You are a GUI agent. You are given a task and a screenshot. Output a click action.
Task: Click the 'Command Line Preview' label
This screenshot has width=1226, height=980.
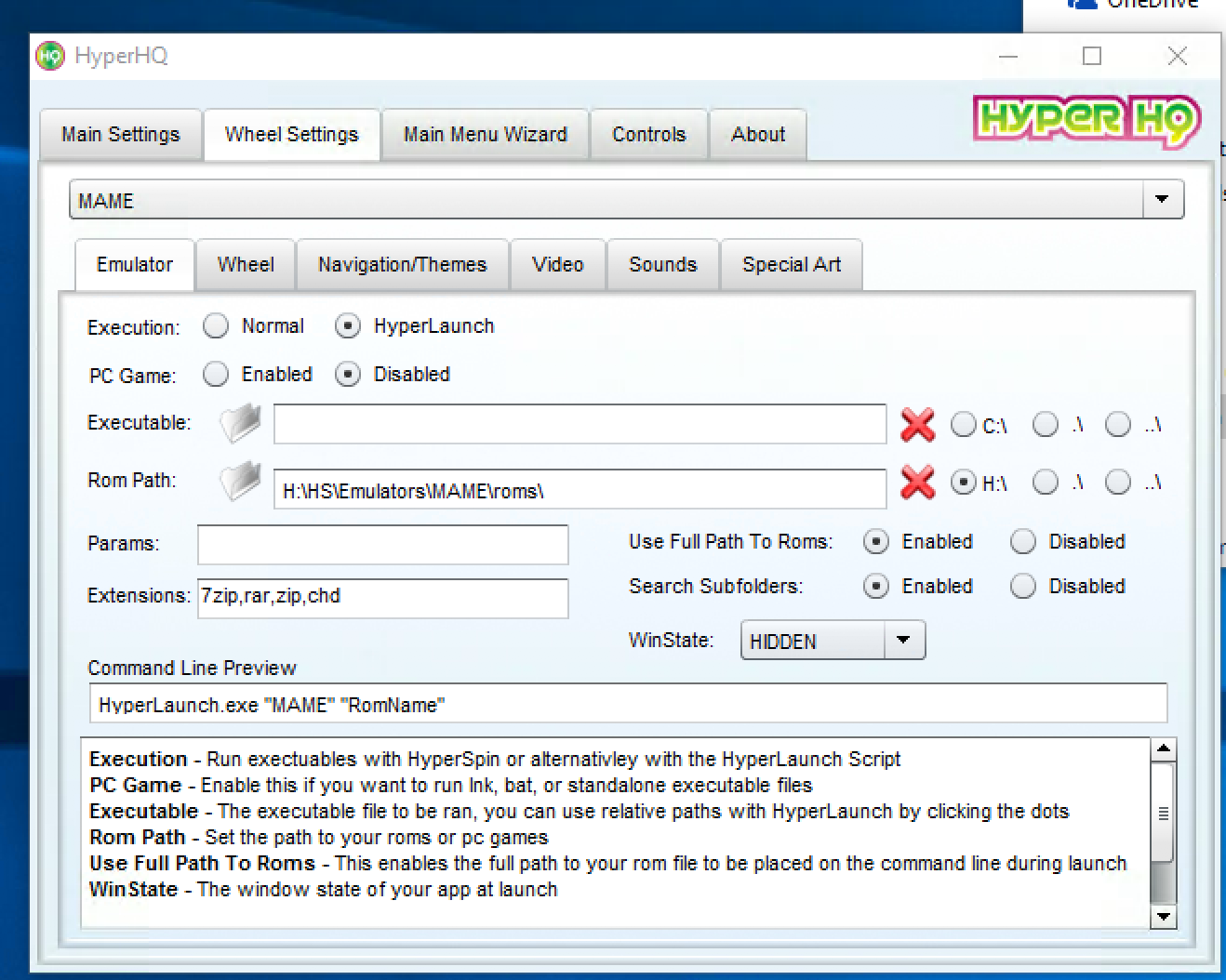[192, 668]
